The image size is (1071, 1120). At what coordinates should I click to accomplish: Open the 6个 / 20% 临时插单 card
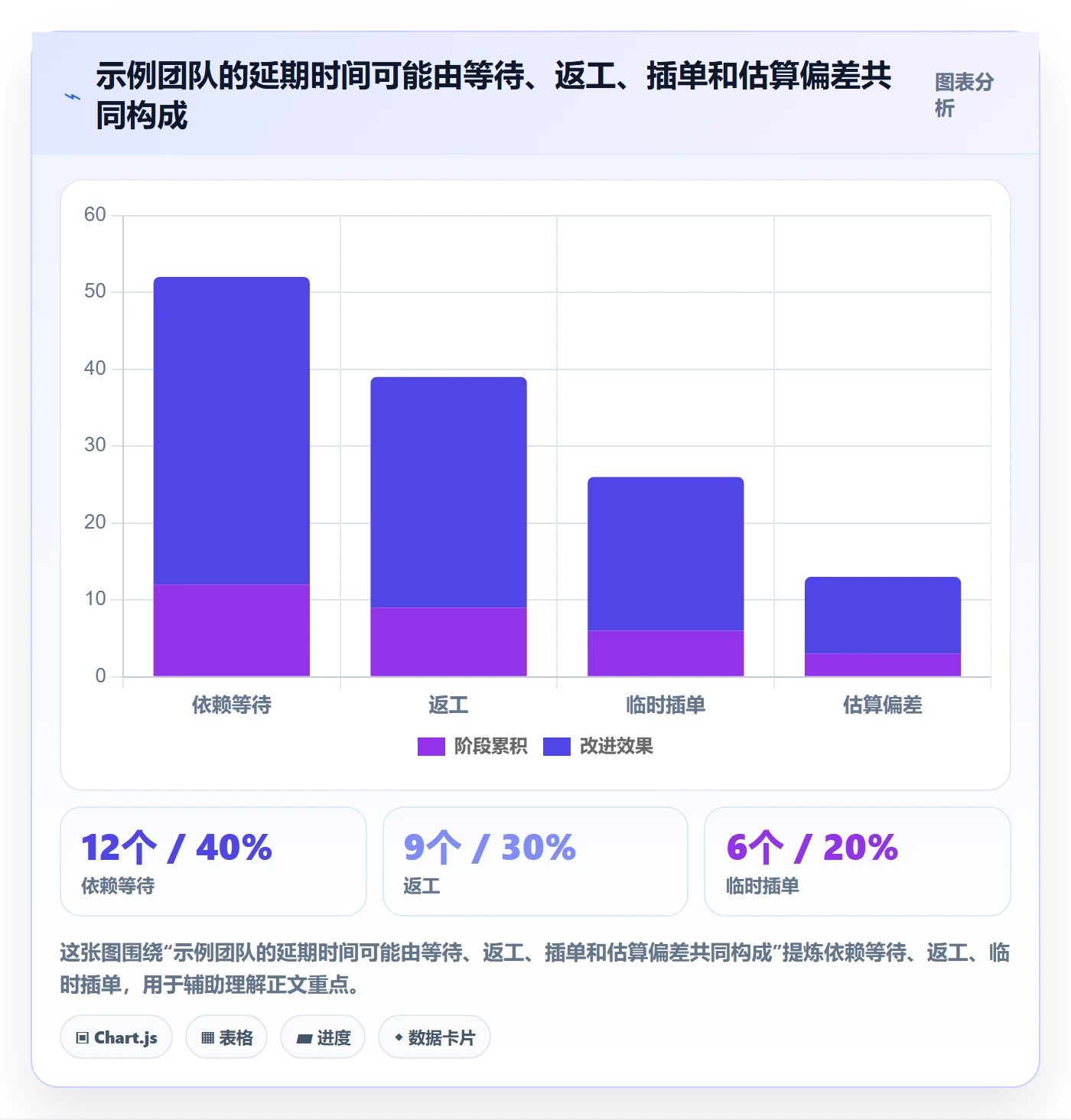[858, 861]
